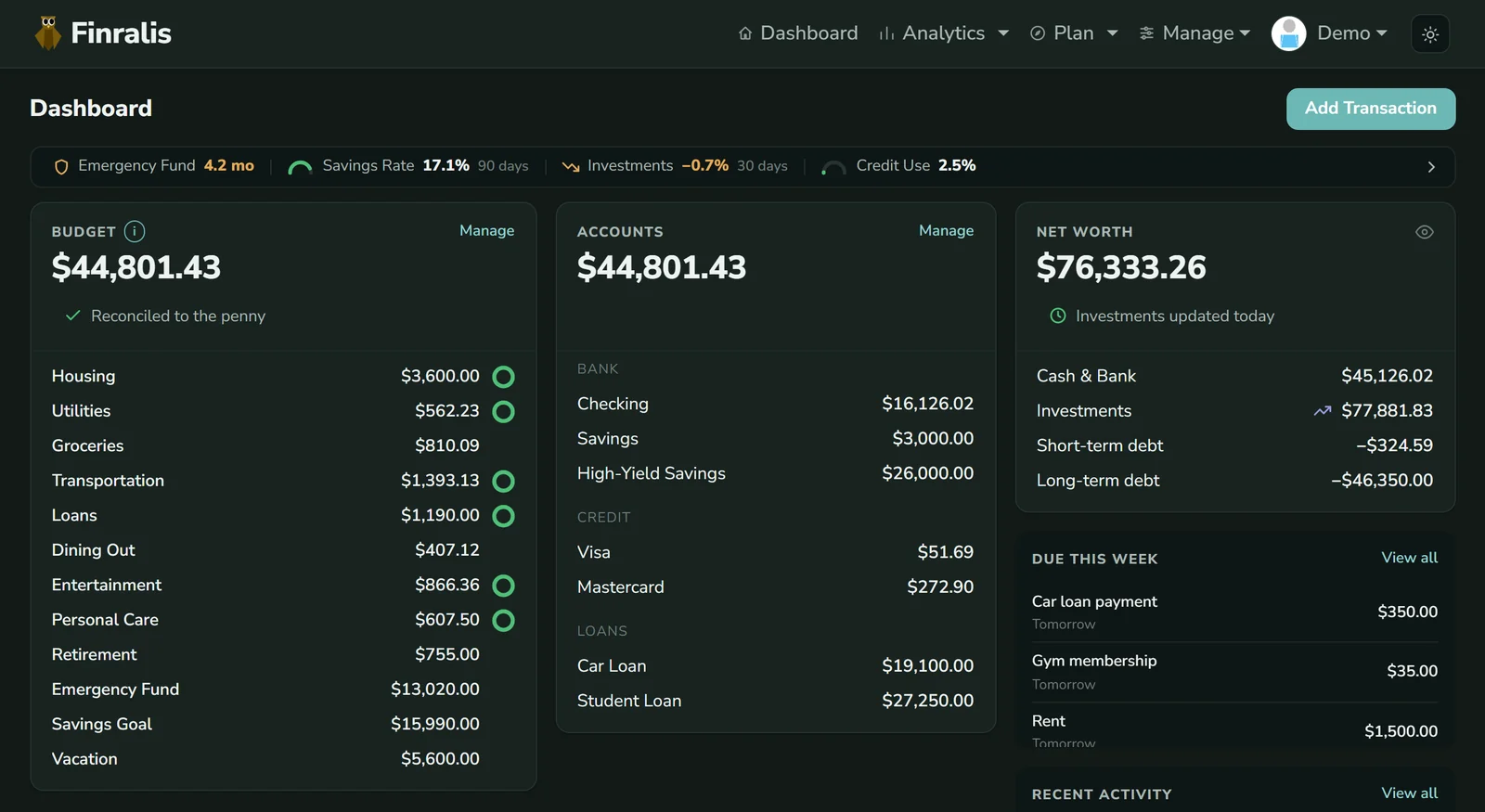
Task: Click the Credit Use gauge icon
Action: pyautogui.click(x=833, y=167)
